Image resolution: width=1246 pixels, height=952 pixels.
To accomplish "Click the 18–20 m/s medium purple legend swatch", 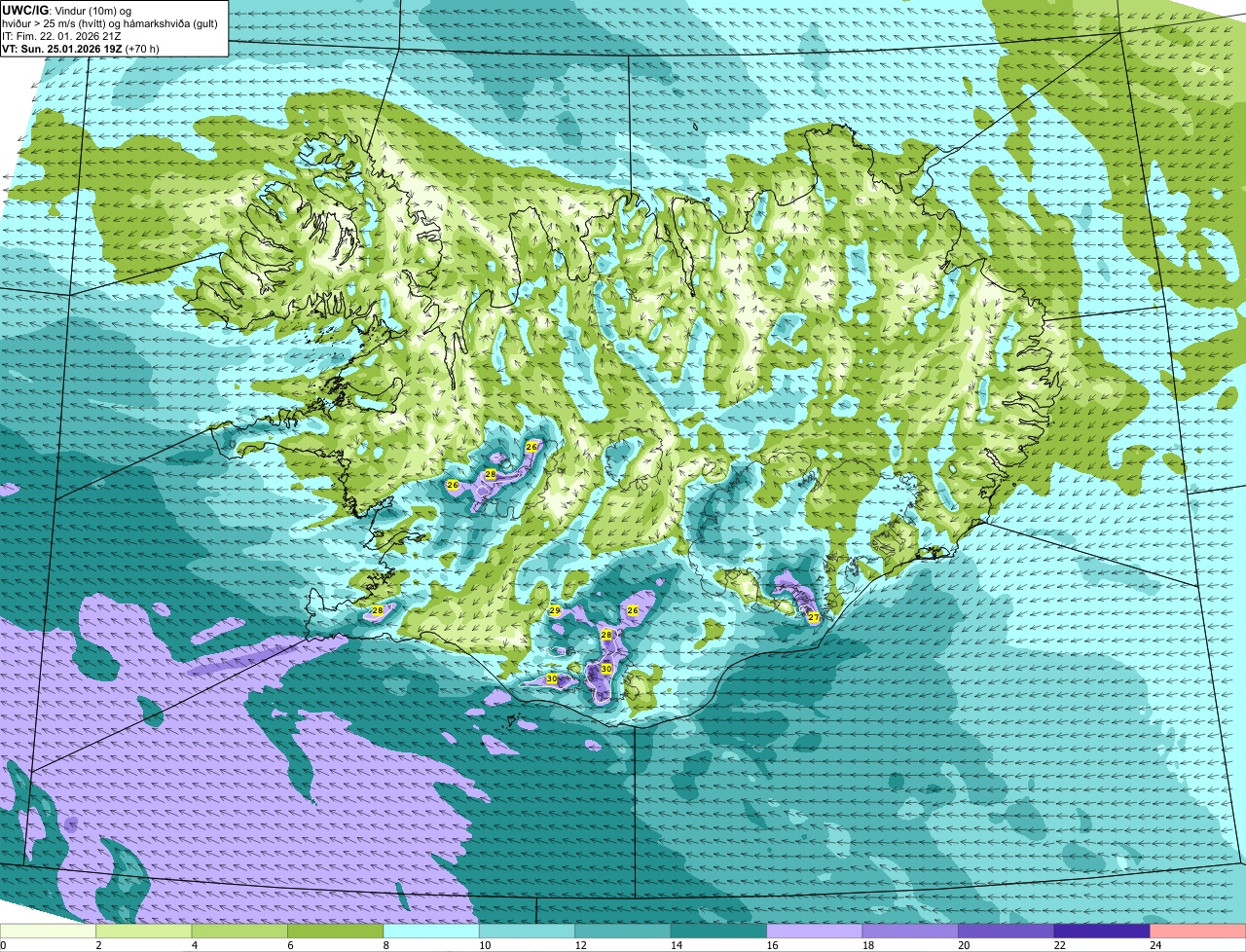I will click(910, 931).
